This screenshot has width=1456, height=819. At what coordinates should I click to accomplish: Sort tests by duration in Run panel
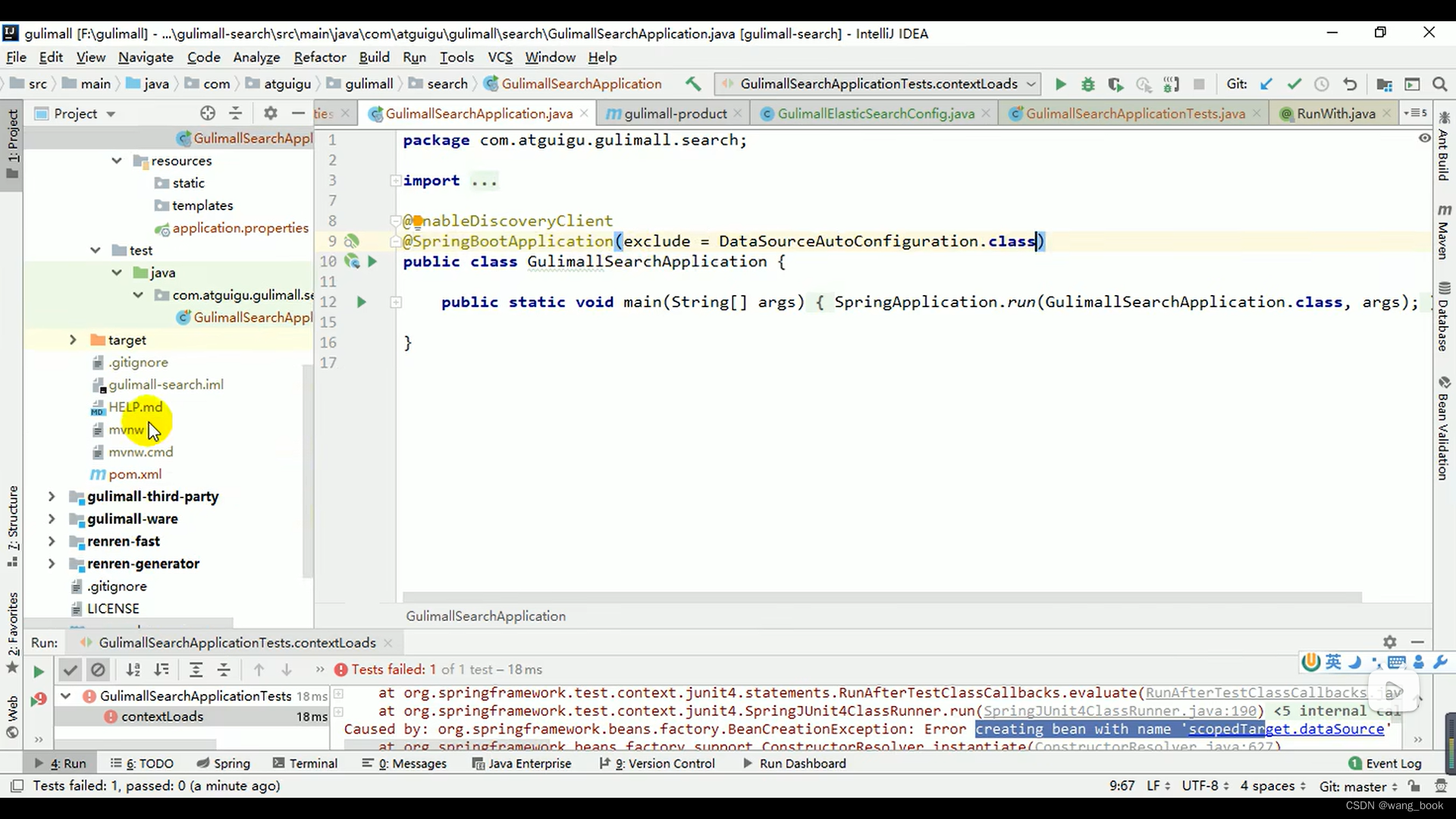(162, 670)
